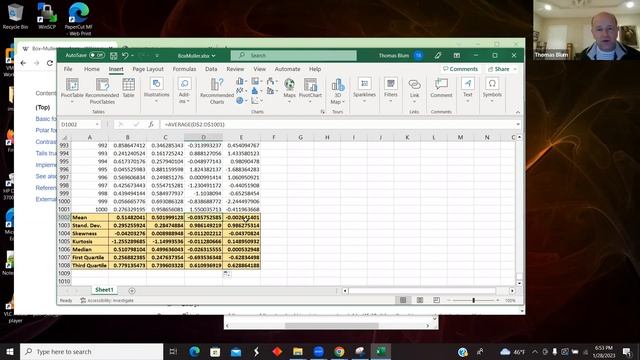The height and width of the screenshot is (360, 640).
Task: Open the Windows Start menu
Action: tap(10, 351)
